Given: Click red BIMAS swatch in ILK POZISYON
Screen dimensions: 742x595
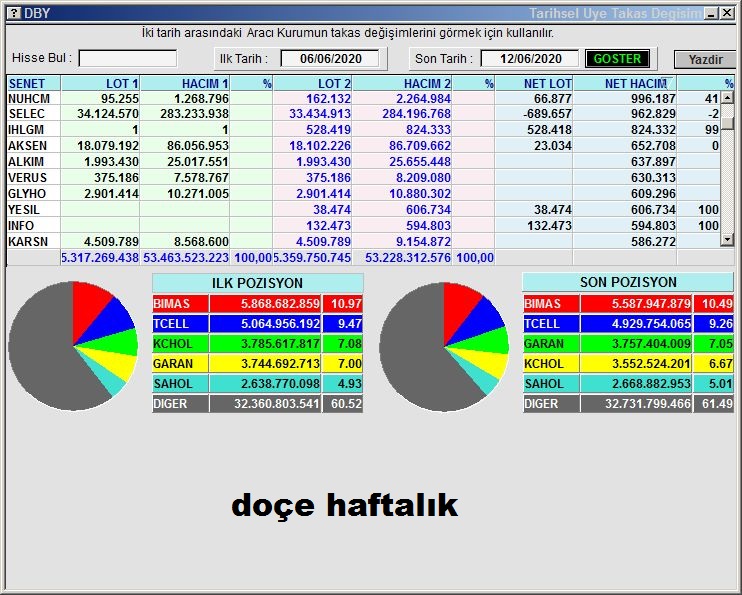Looking at the screenshot, I should click(x=180, y=303).
